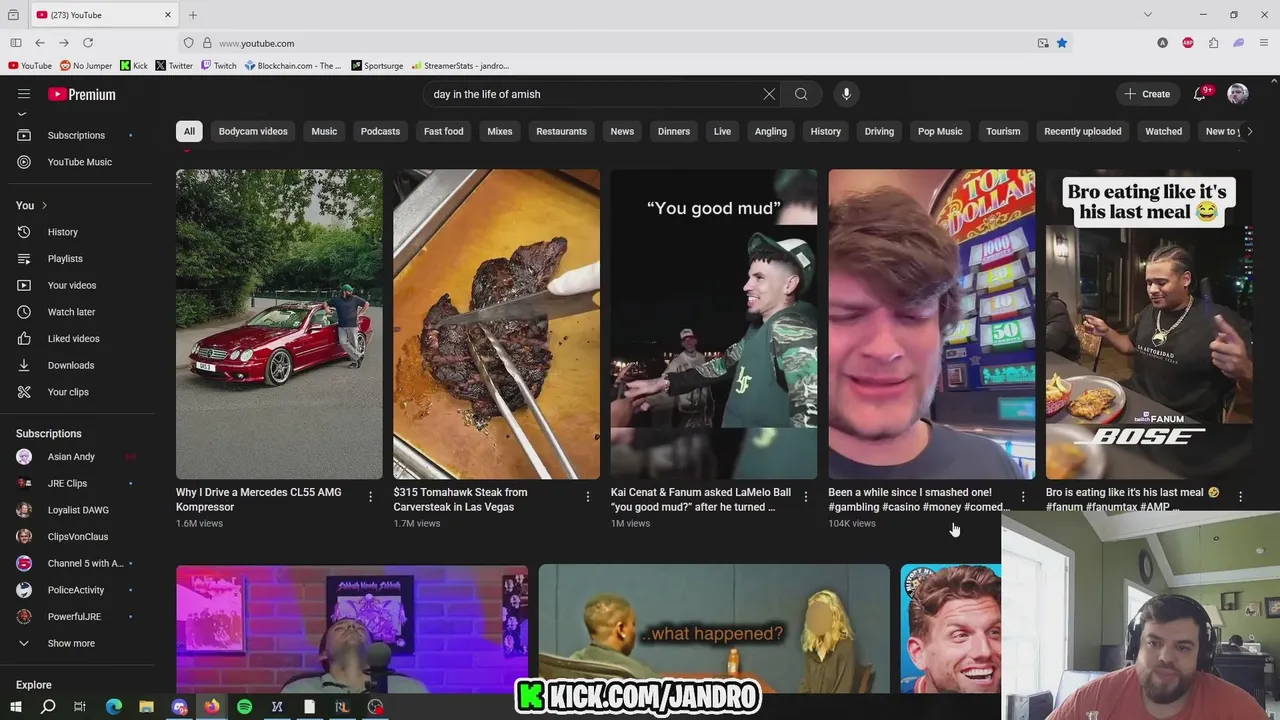Open the browser application menu
Screen dimensions: 1280x720
1264,43
